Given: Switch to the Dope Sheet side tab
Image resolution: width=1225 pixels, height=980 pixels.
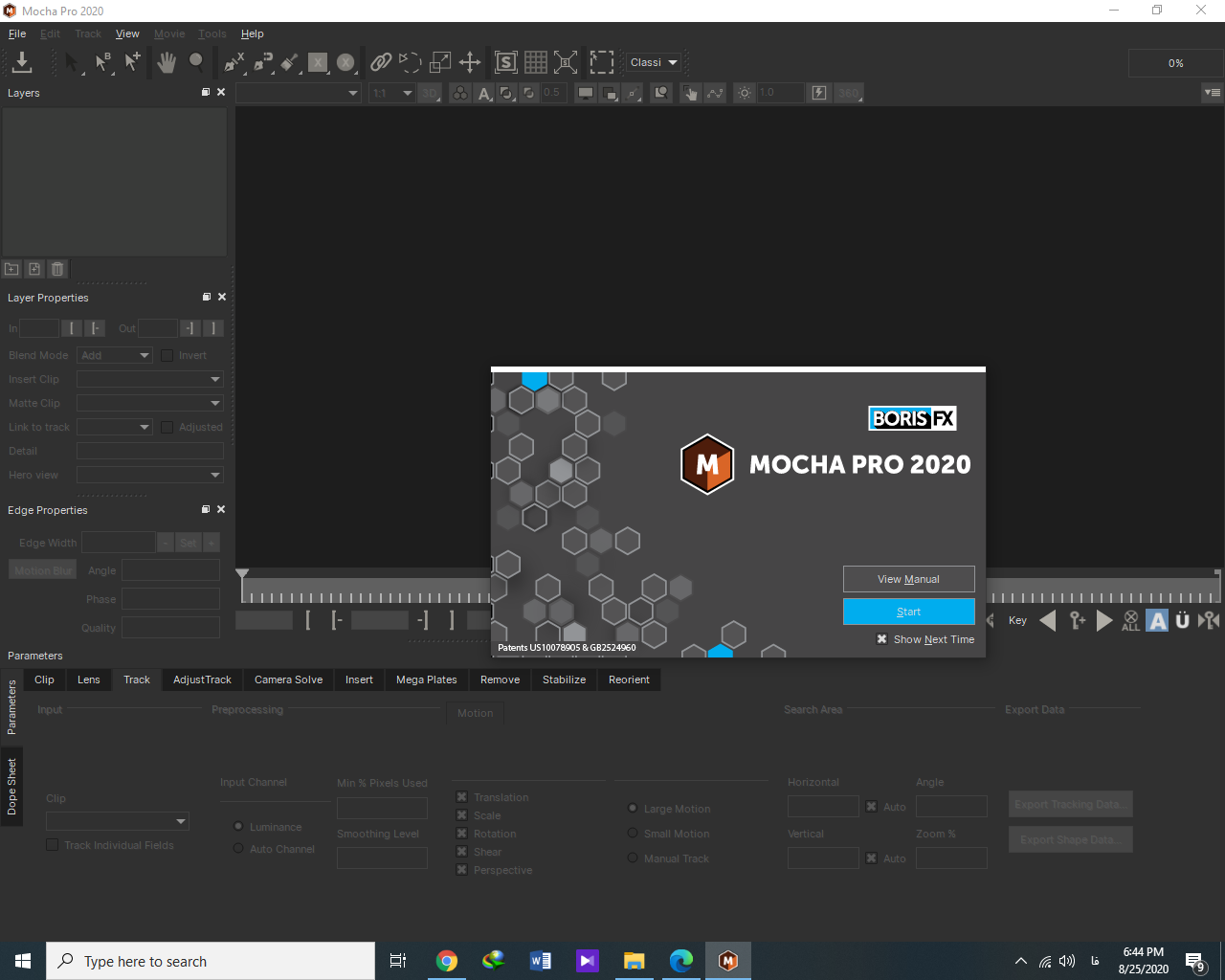Looking at the screenshot, I should click(11, 787).
